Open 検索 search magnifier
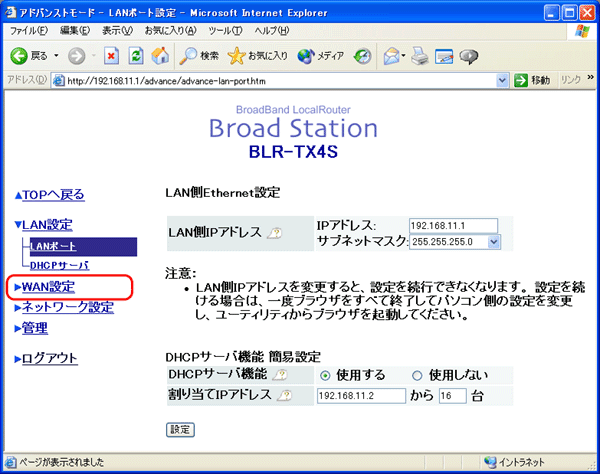The image size is (600, 474). (199, 56)
